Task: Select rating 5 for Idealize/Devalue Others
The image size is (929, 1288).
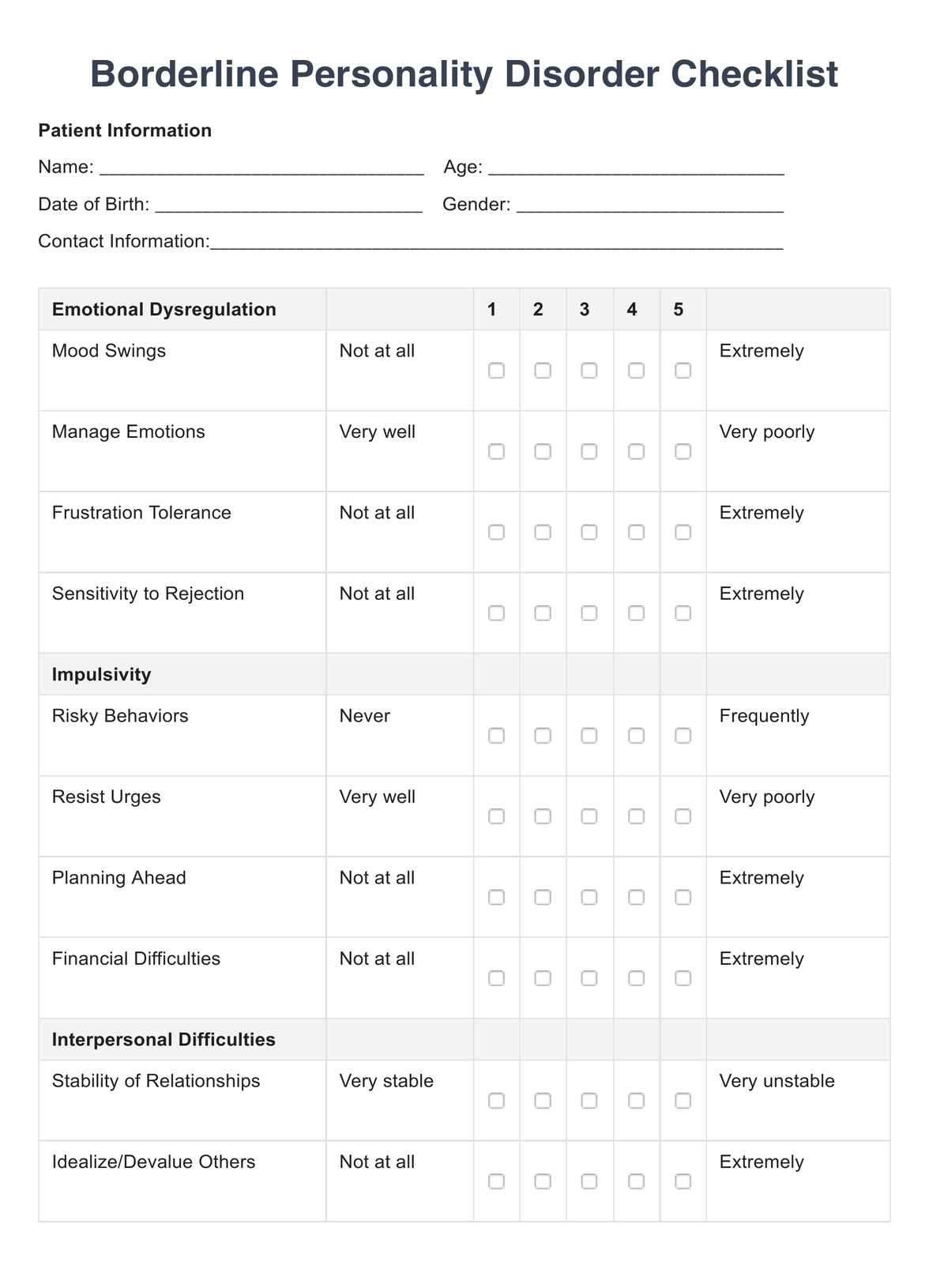Action: pyautogui.click(x=683, y=1181)
